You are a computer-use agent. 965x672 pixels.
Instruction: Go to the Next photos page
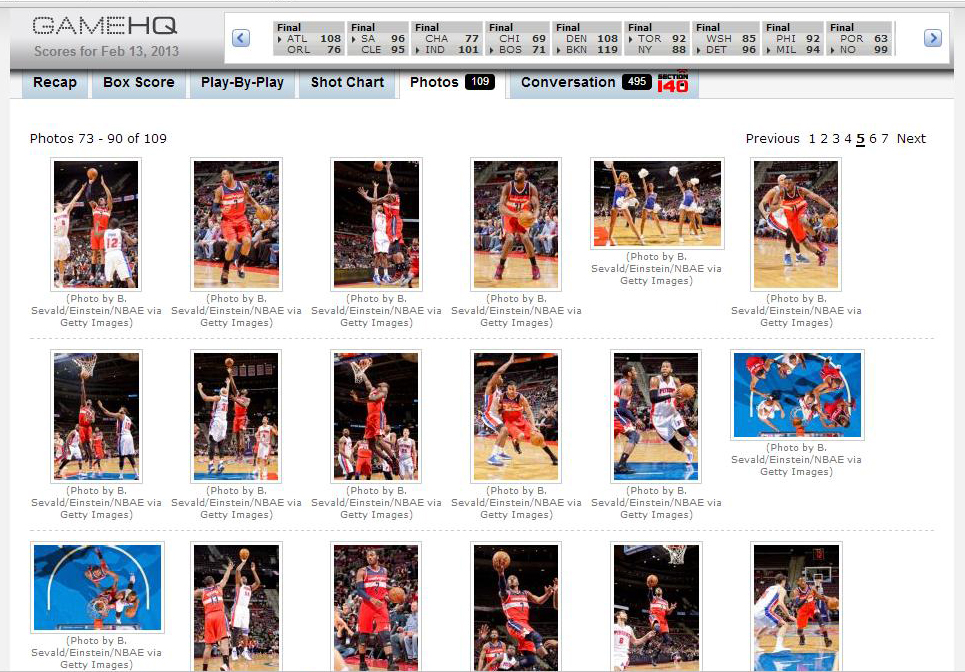point(911,139)
